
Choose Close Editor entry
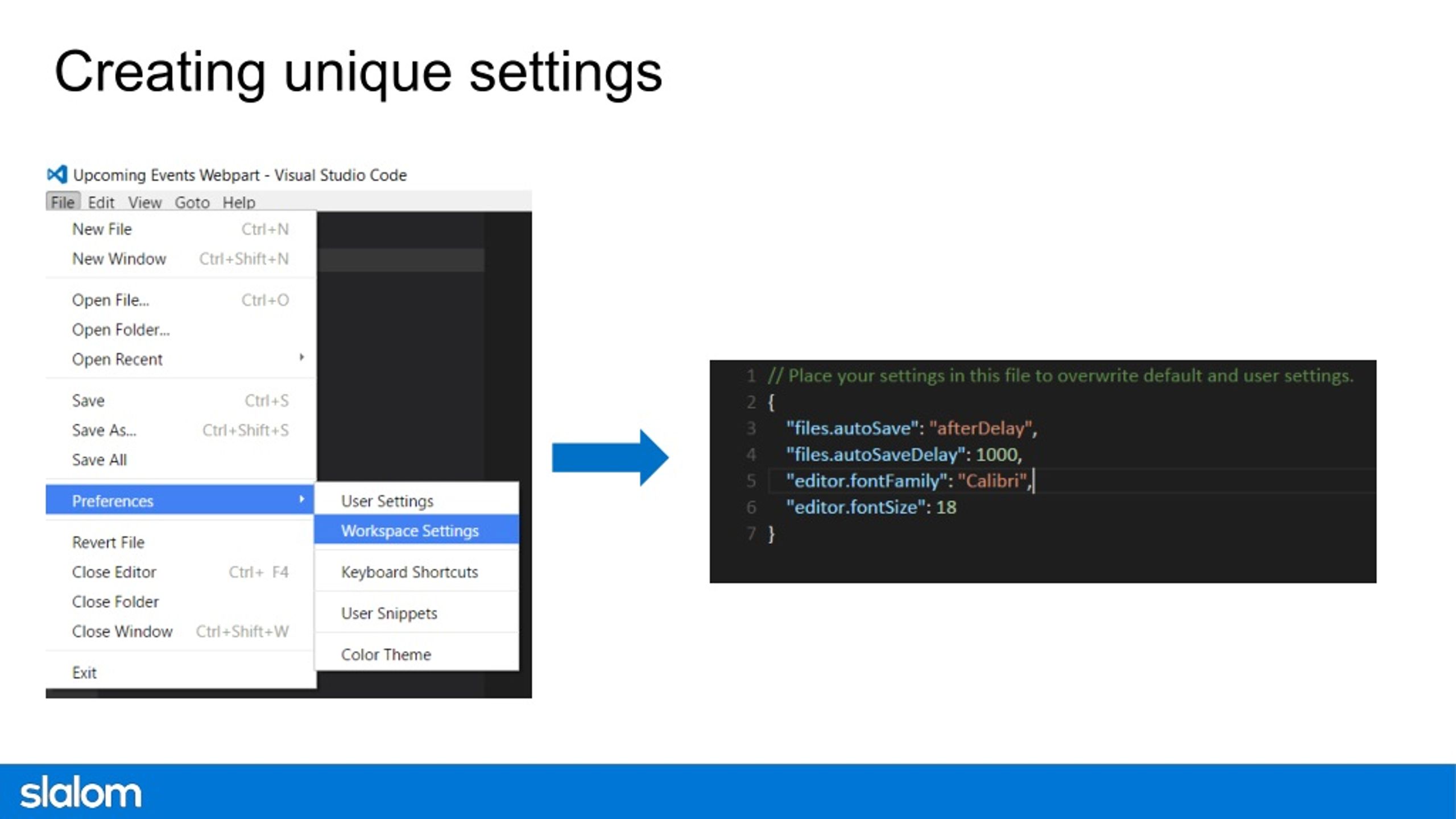180,572
